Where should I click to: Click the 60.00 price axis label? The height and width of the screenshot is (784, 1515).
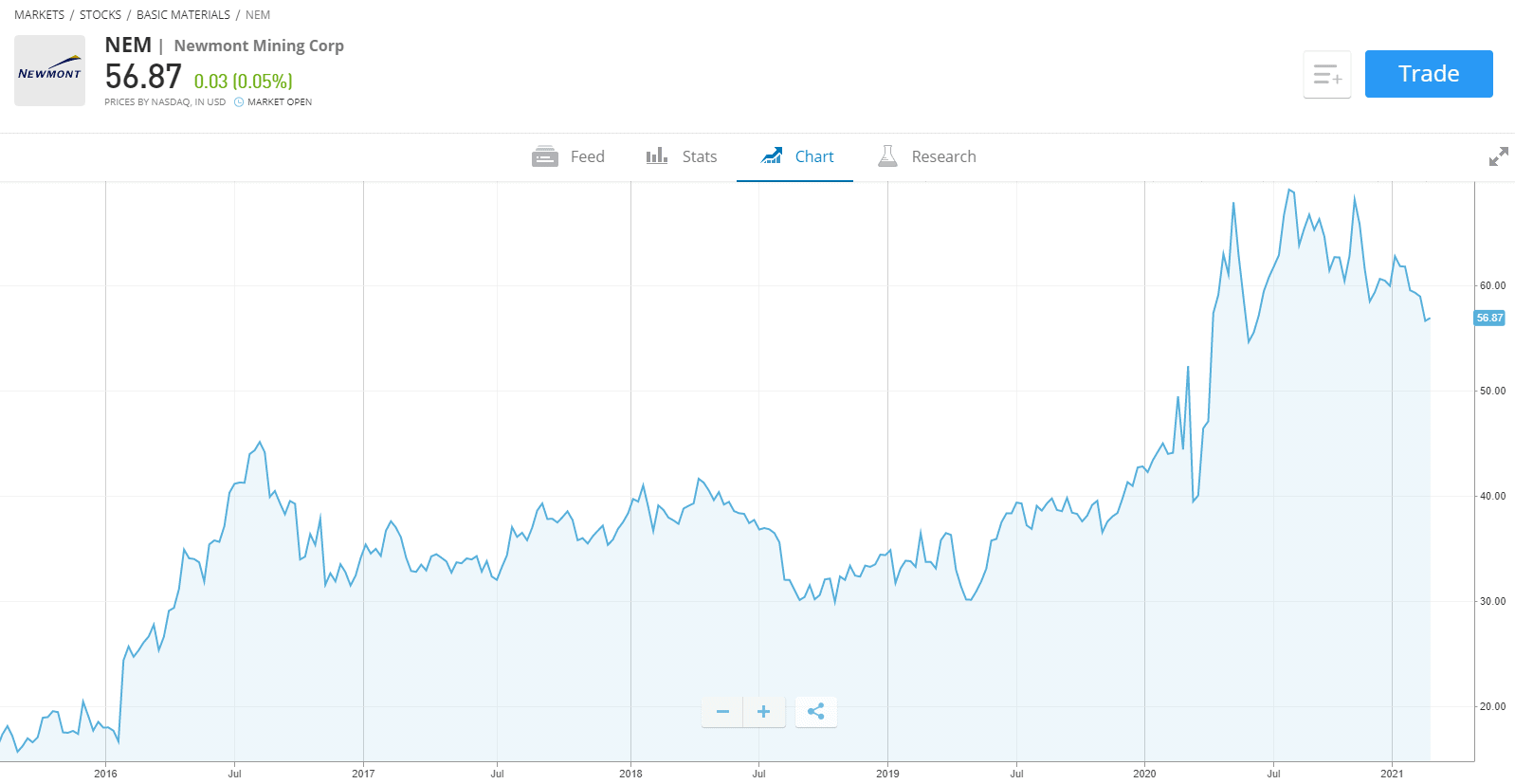1492,285
